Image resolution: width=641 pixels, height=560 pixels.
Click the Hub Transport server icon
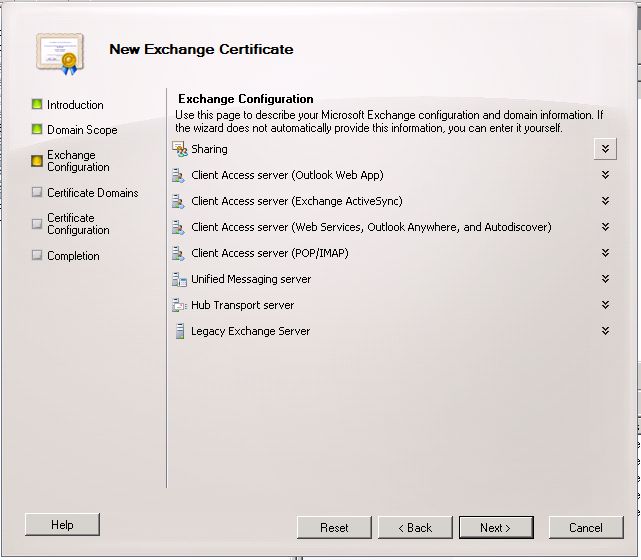coord(179,305)
